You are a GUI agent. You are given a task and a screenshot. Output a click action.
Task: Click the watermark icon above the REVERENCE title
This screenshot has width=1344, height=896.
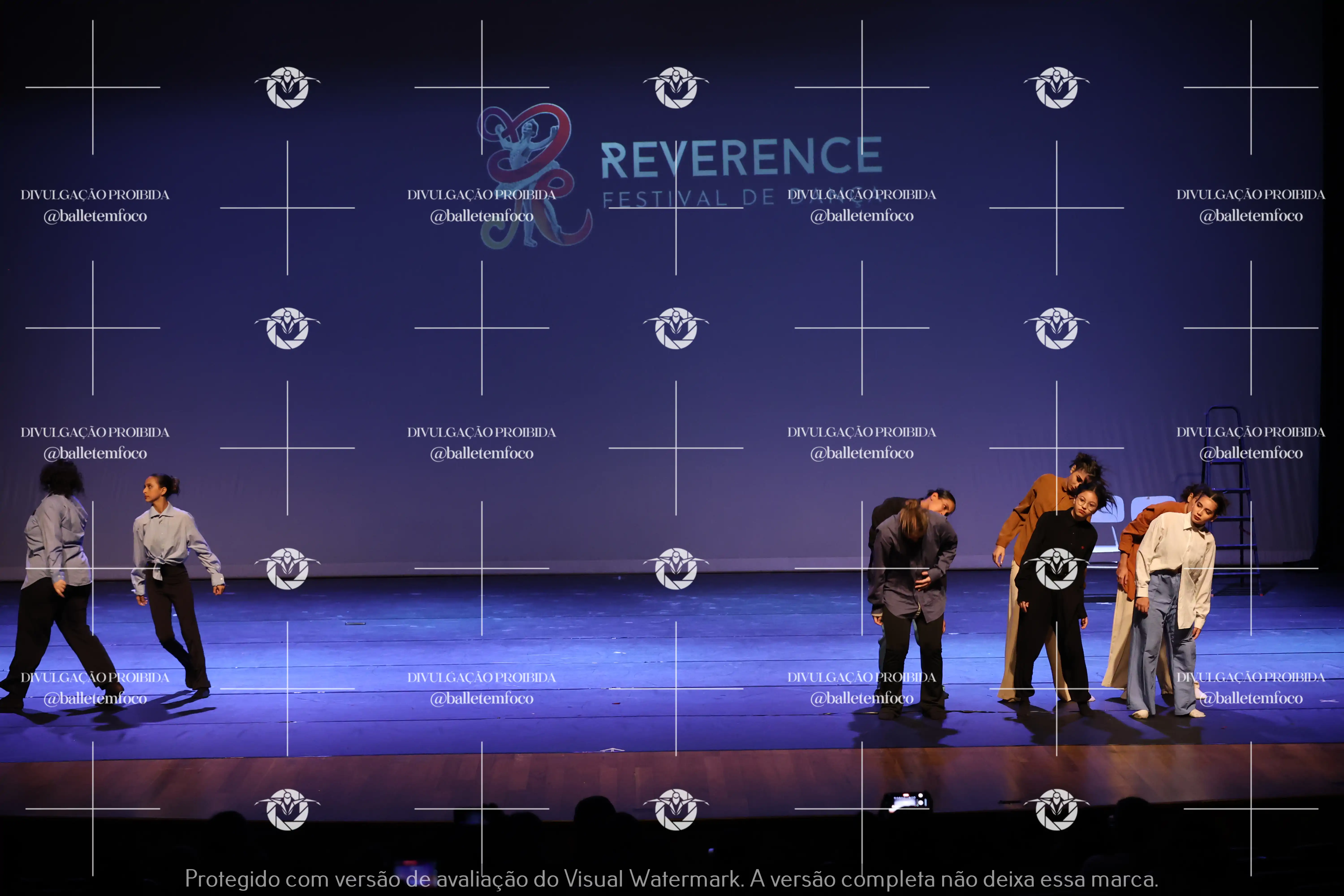676,87
